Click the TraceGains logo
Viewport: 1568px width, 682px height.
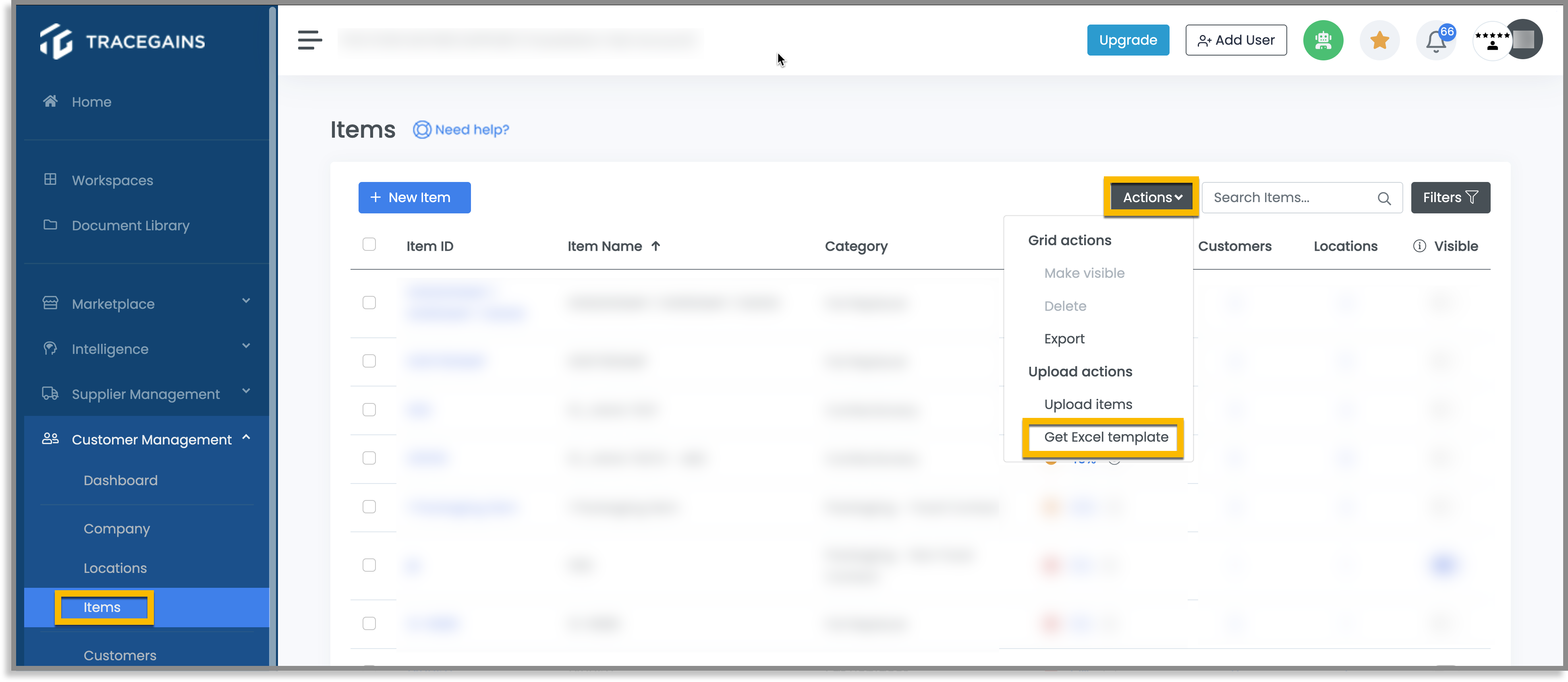coord(122,41)
